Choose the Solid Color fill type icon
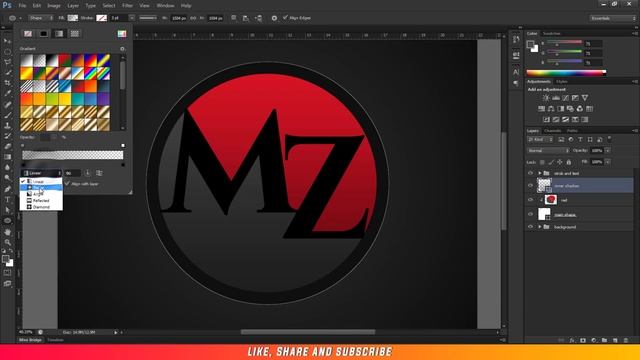 (x=43, y=33)
